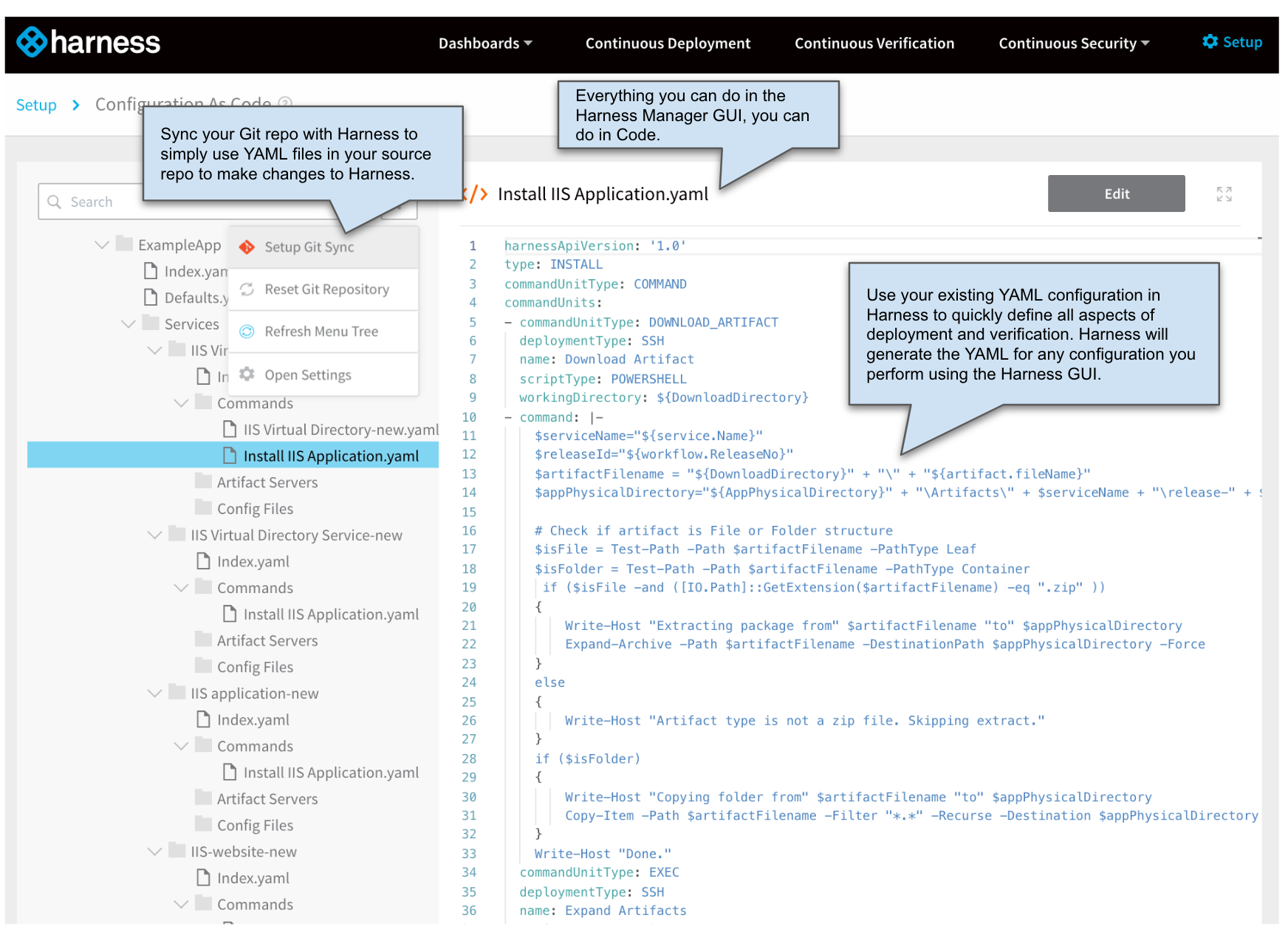The width and height of the screenshot is (1288, 935).
Task: Collapse the ExampleApp tree node
Action: (102, 244)
